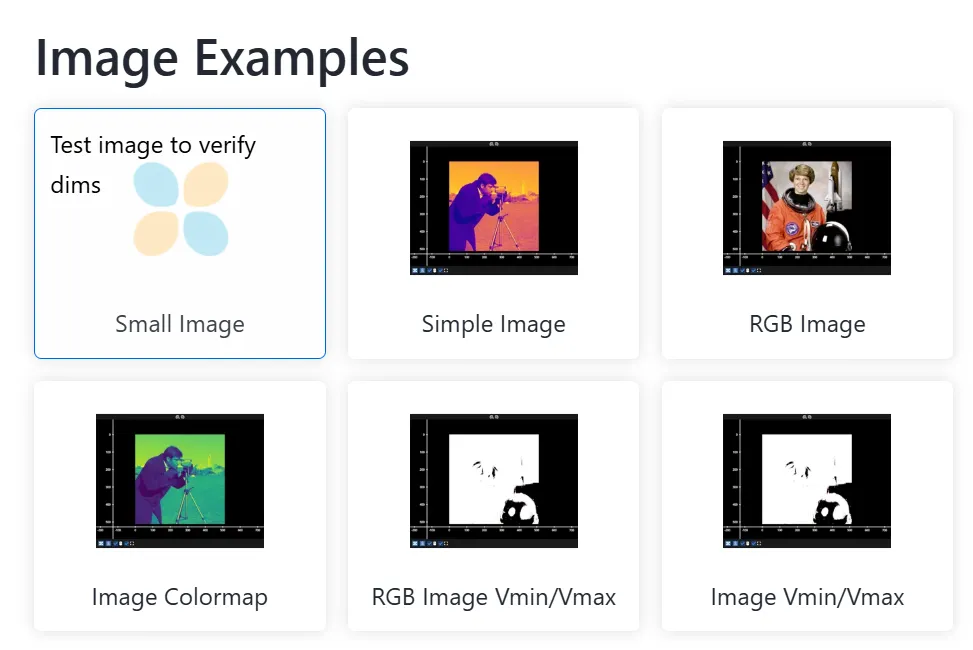Open the RGB Image Vmin/Vmax label

click(493, 597)
